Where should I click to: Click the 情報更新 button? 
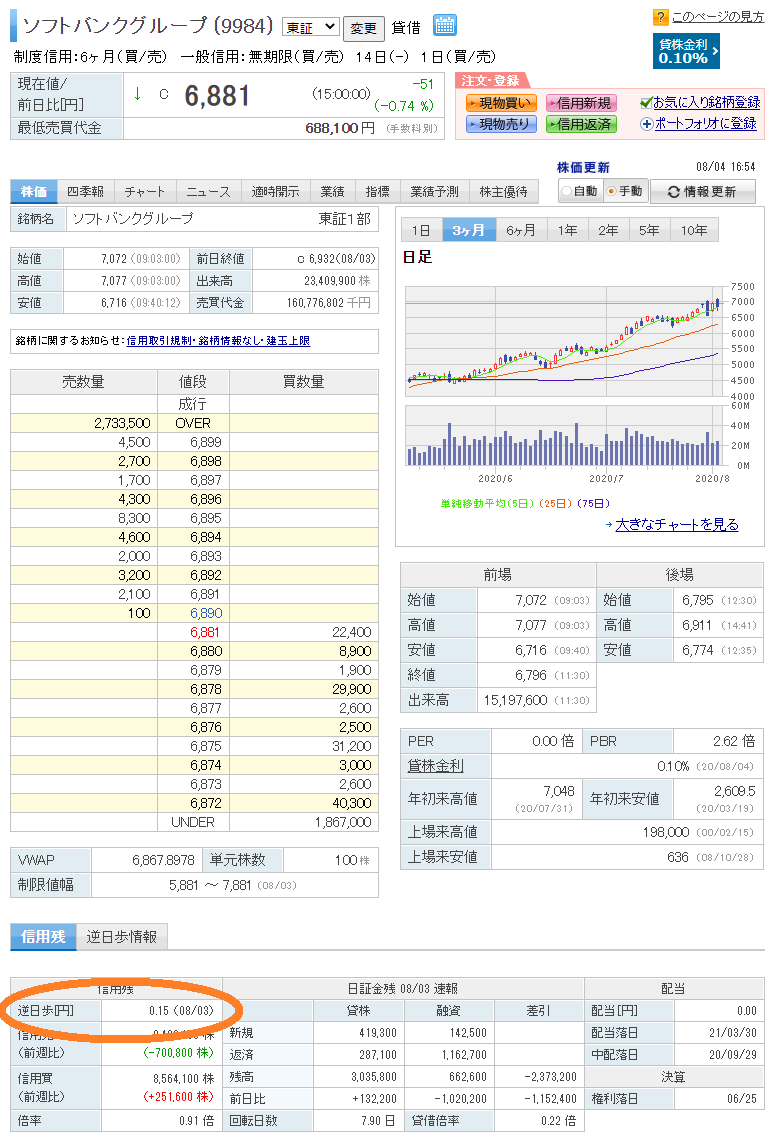point(702,192)
